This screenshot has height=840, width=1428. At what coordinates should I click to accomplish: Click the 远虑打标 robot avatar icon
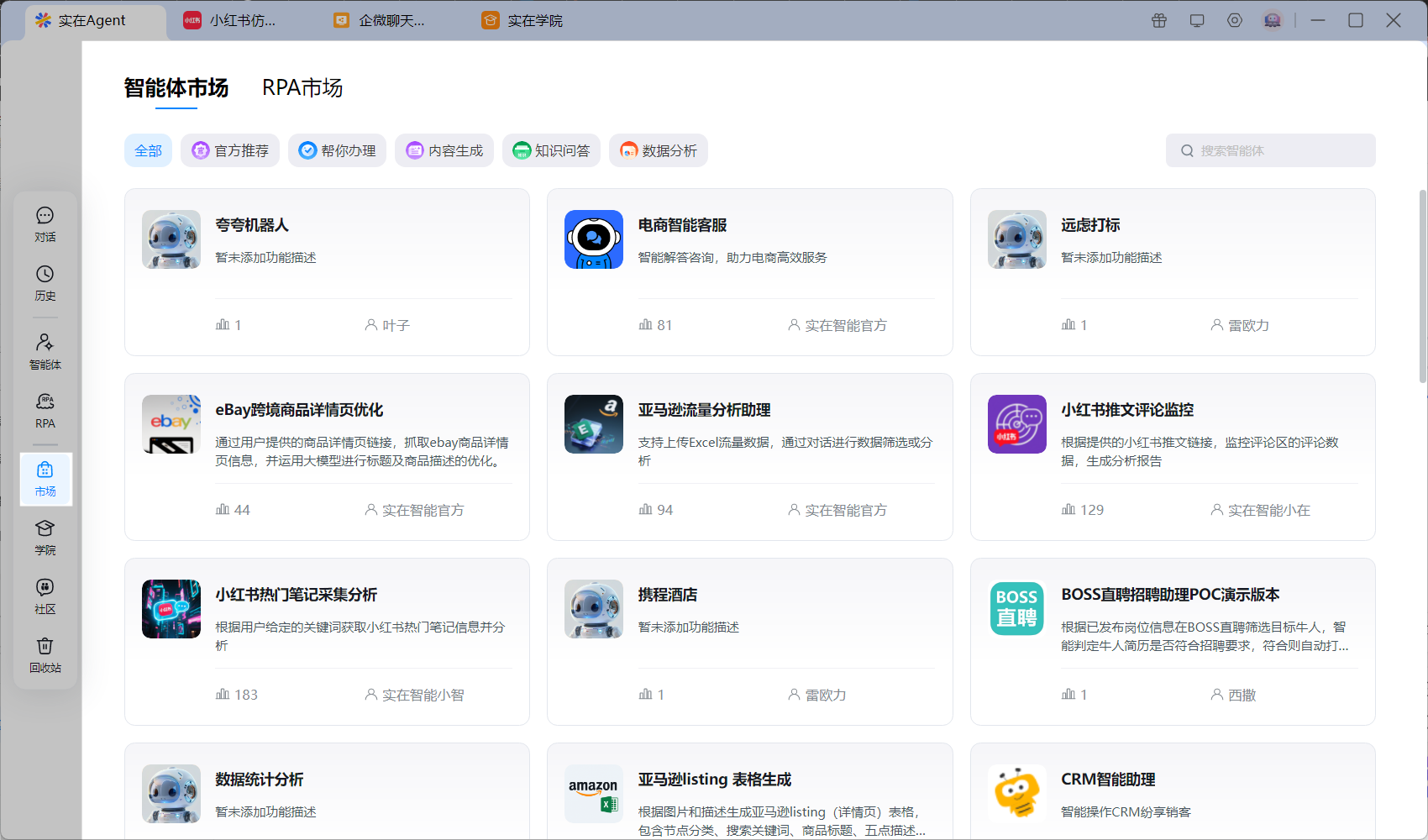[x=1017, y=239]
